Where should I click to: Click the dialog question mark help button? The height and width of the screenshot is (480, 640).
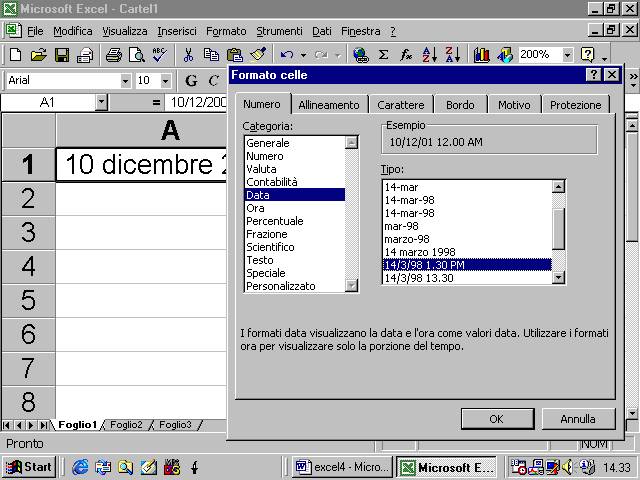coord(593,74)
